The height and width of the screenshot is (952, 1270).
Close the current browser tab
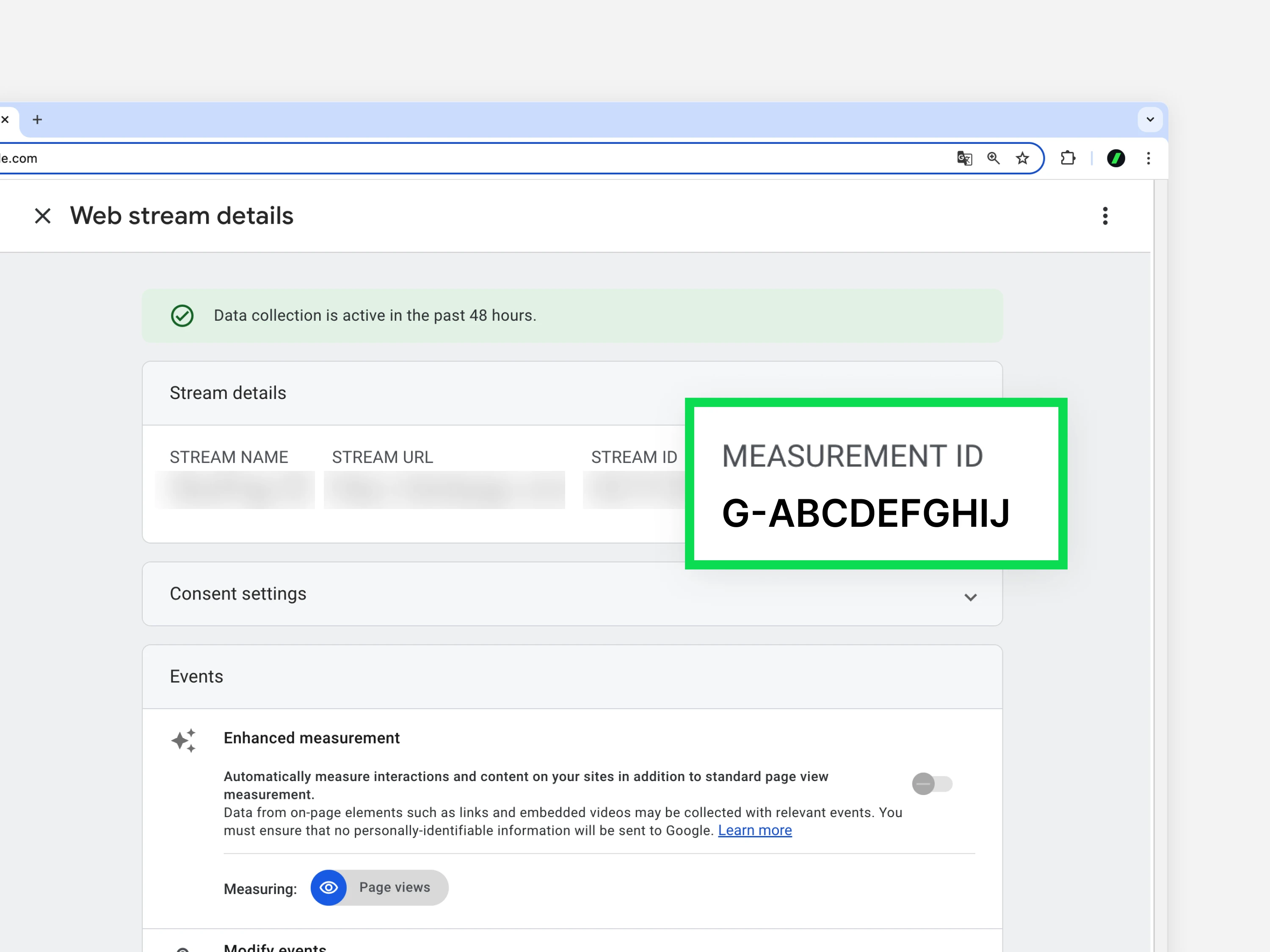point(5,119)
